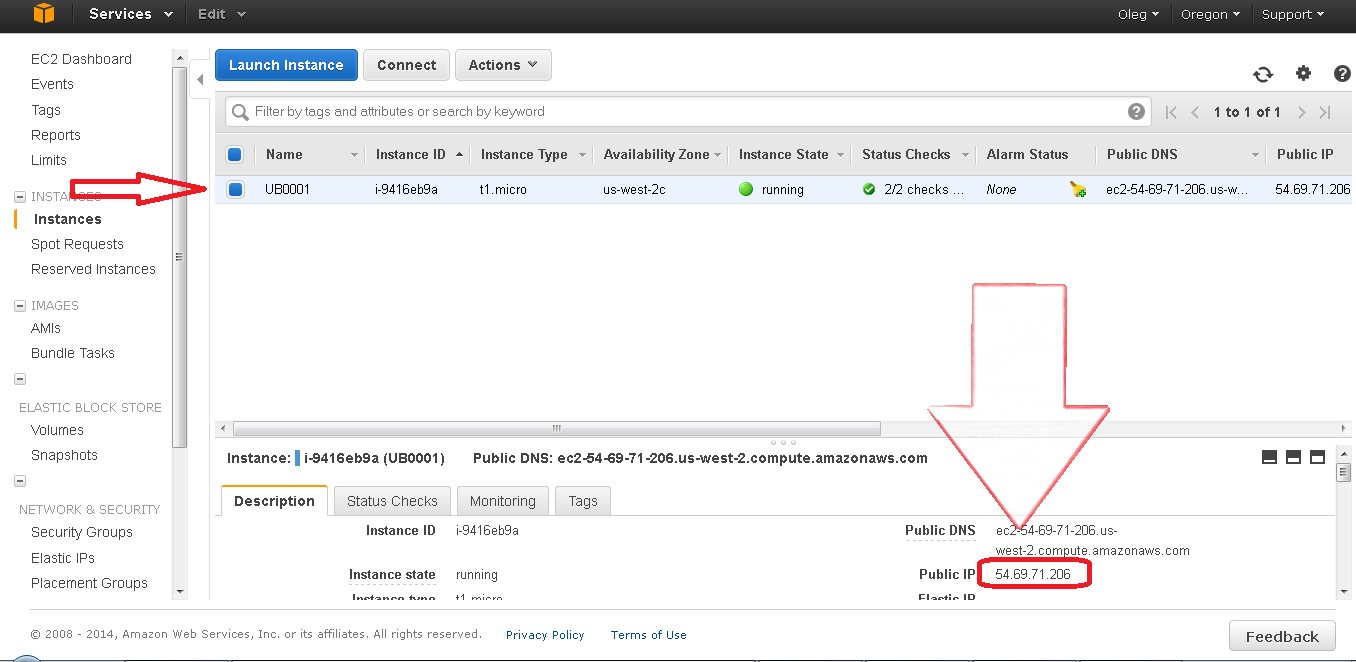Open Reserved Instances in sidebar
This screenshot has width=1356, height=662.
[93, 269]
